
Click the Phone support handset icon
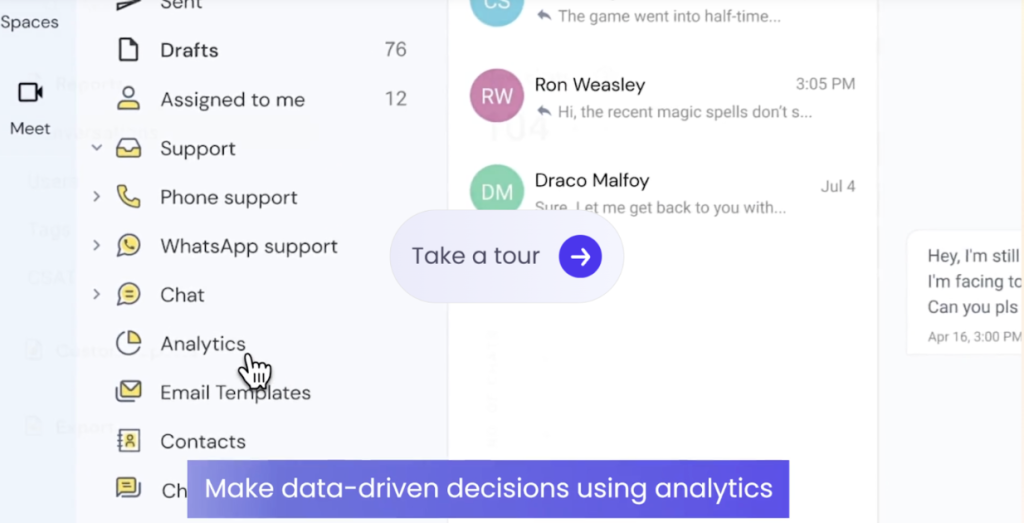pos(128,197)
